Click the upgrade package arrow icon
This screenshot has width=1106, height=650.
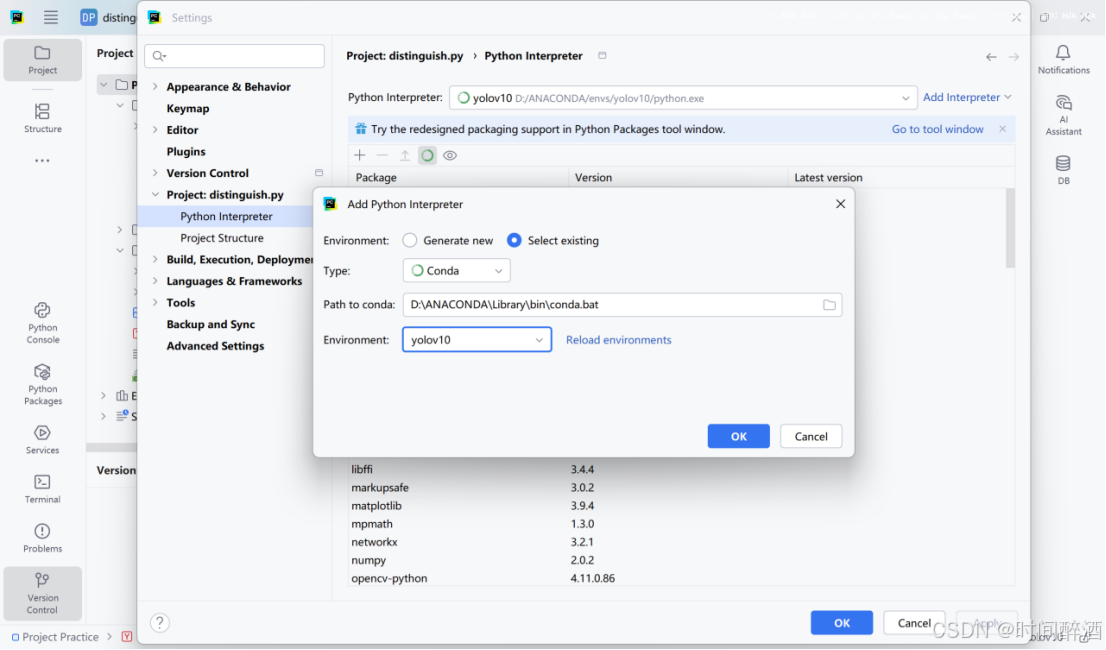coord(405,155)
